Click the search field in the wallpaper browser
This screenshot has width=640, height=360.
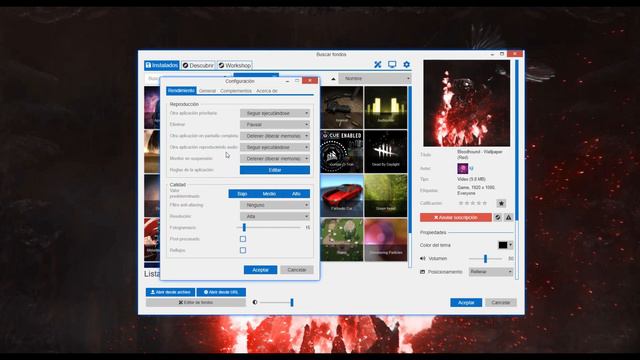pyautogui.click(x=188, y=78)
